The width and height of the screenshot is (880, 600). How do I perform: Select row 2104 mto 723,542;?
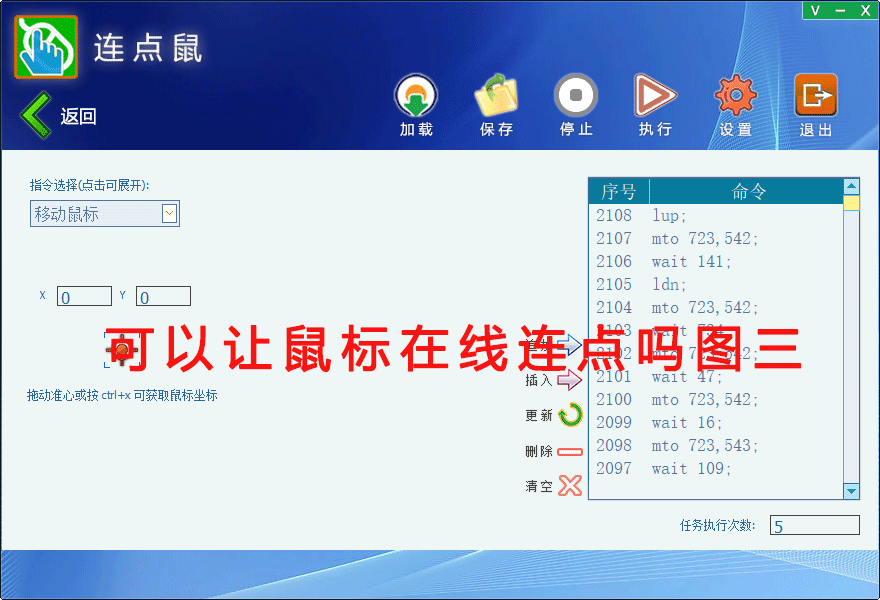pyautogui.click(x=716, y=308)
